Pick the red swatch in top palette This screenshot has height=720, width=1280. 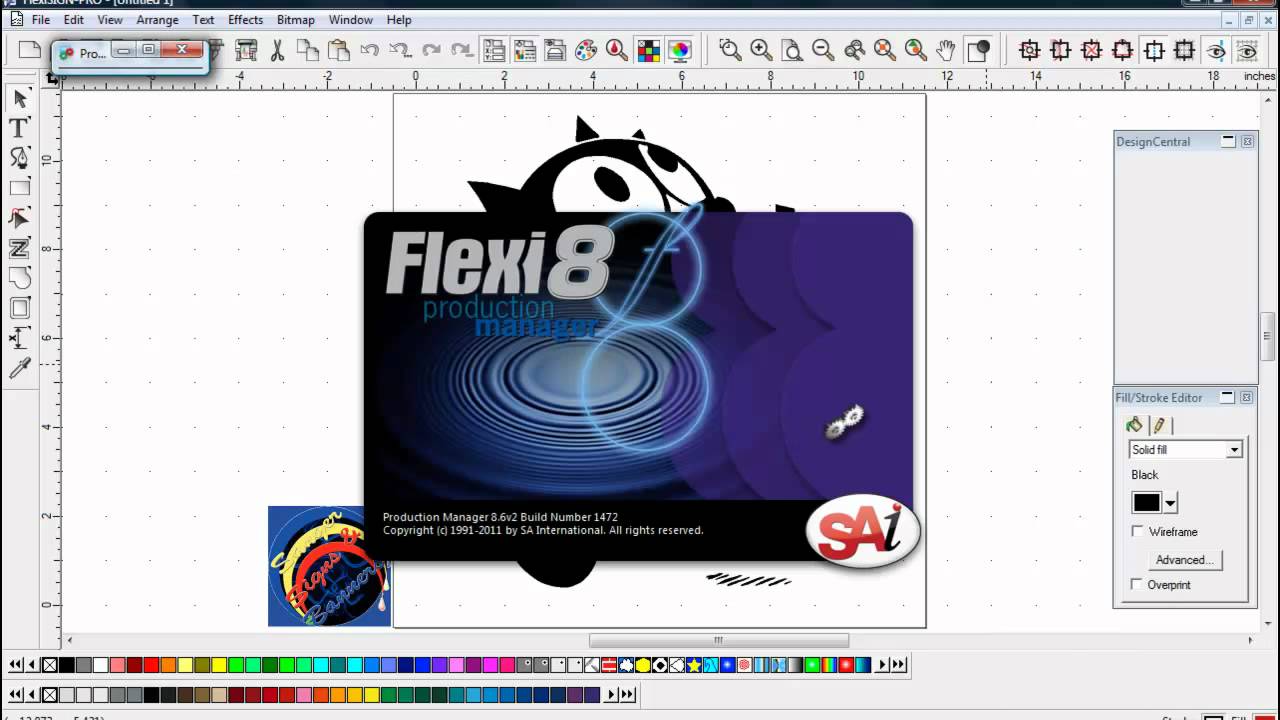click(151, 665)
